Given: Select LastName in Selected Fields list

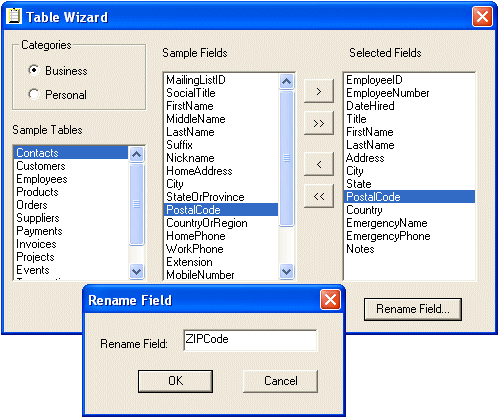Looking at the screenshot, I should (x=410, y=145).
